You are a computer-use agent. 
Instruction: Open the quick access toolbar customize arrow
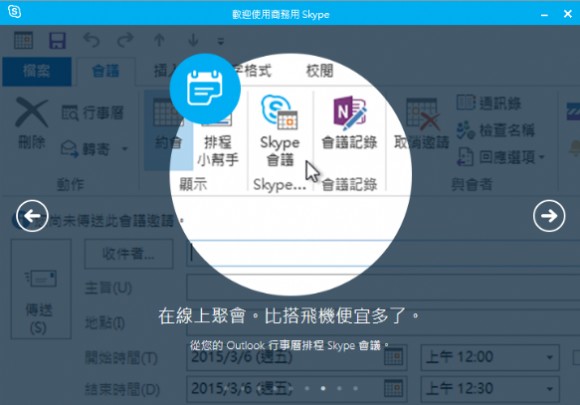pos(221,41)
